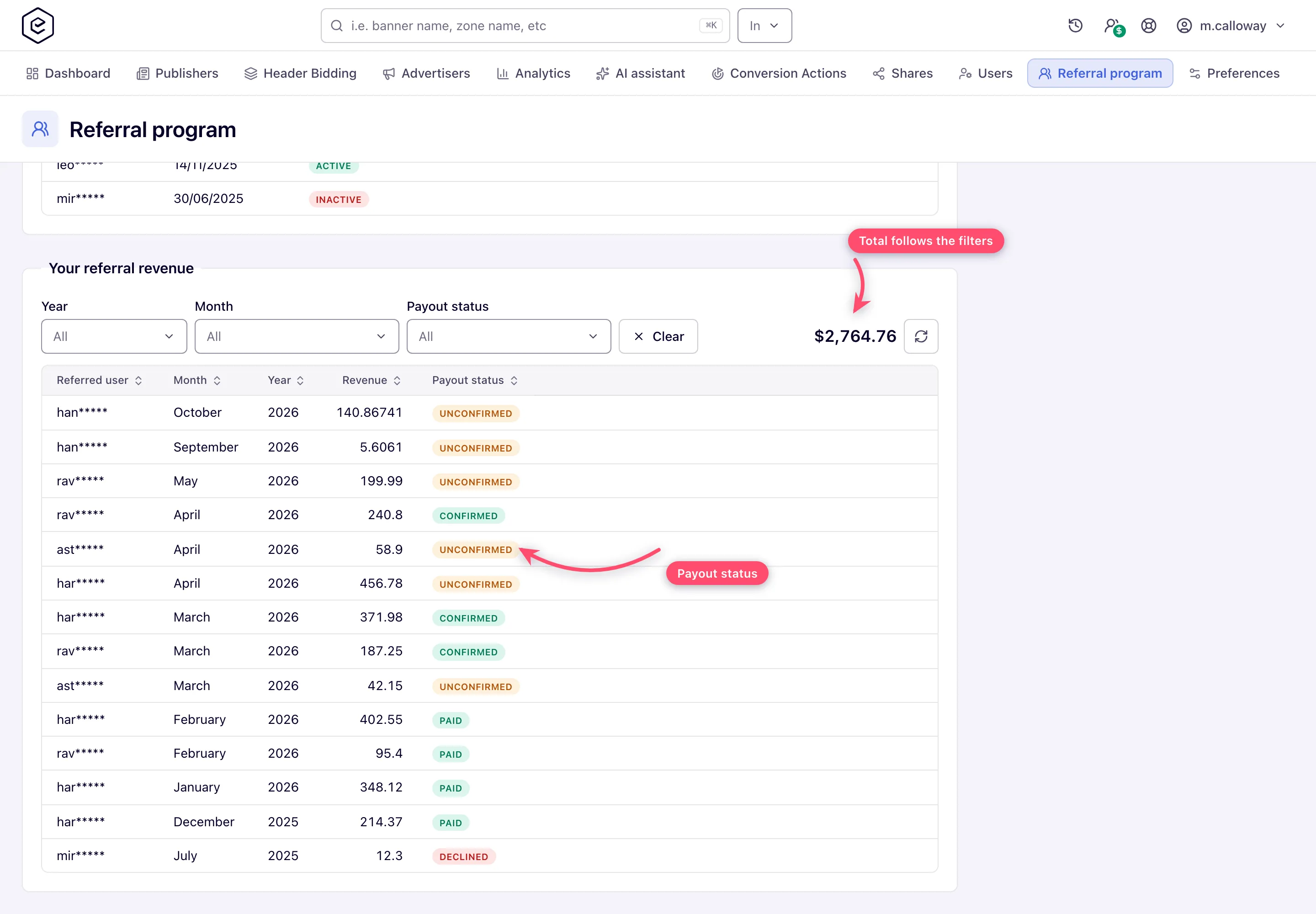Open the Advertisers tab
Viewport: 1316px width, 914px height.
pyautogui.click(x=427, y=73)
